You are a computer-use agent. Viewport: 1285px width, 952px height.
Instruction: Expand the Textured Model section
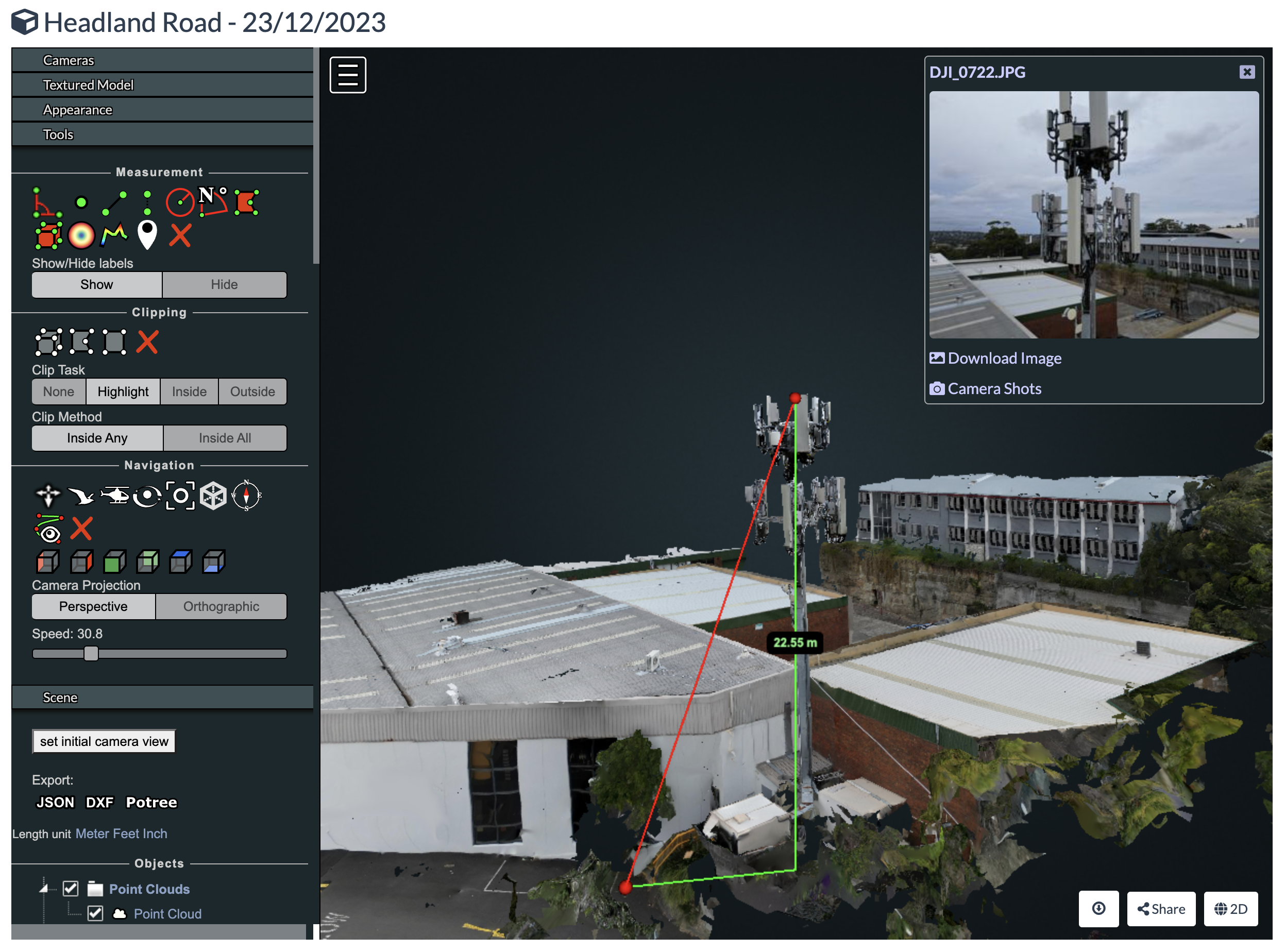point(162,86)
